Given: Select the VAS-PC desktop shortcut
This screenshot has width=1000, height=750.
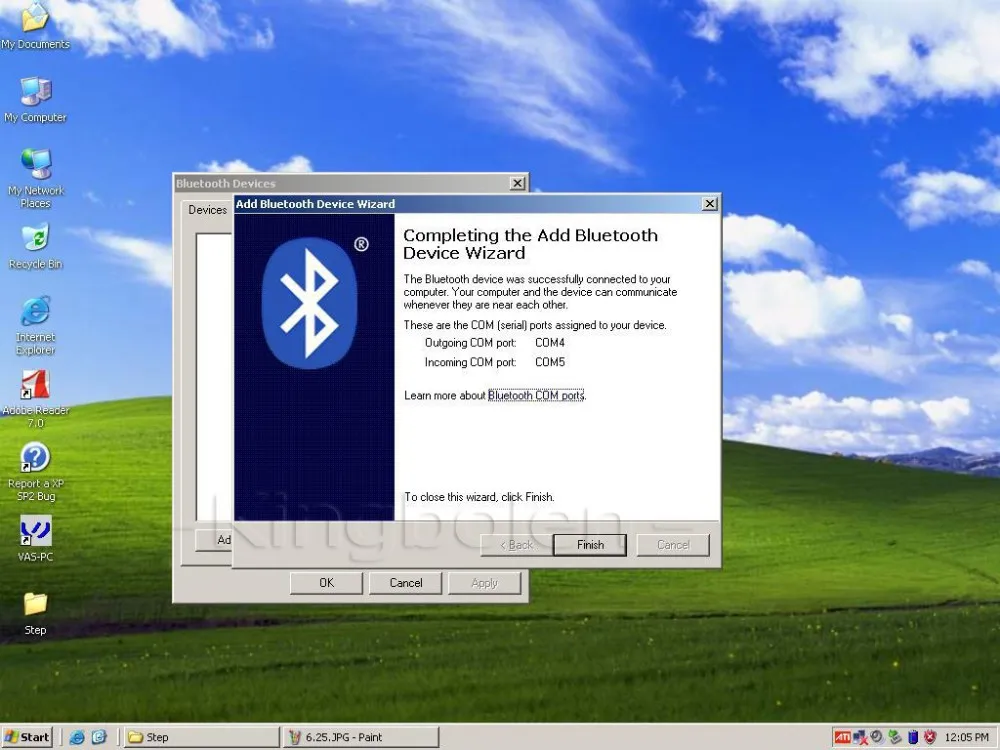Looking at the screenshot, I should tap(35, 539).
